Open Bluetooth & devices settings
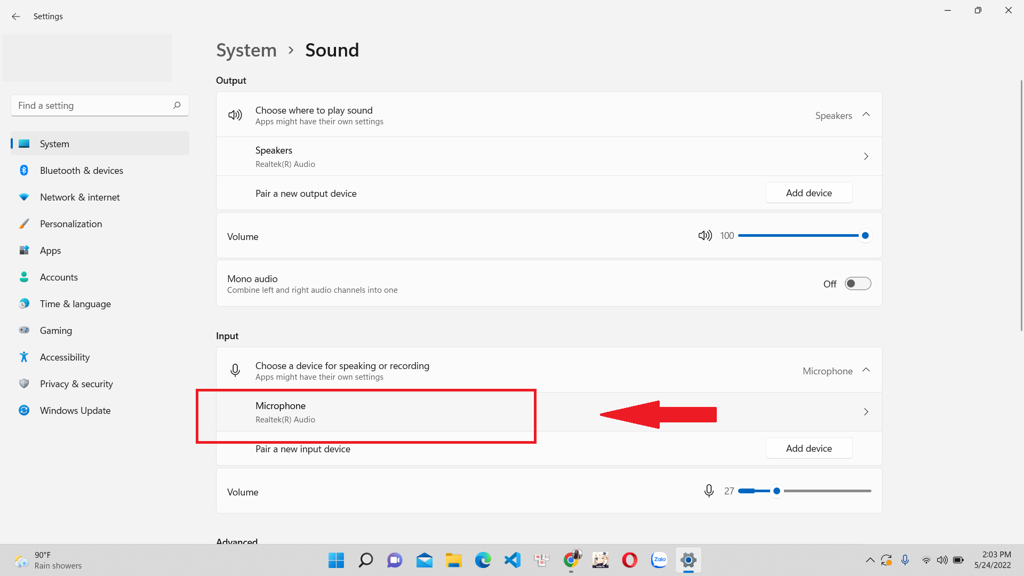The image size is (1024, 576). (100, 170)
